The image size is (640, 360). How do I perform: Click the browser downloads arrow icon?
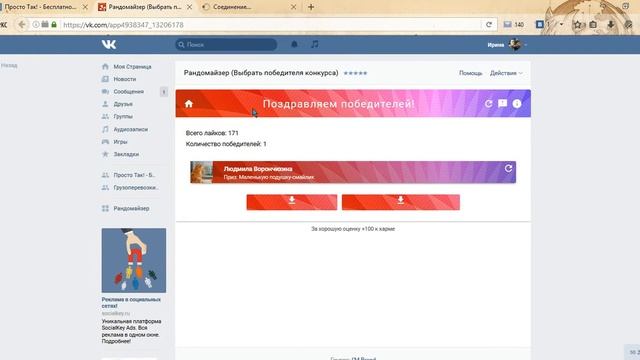(611, 25)
